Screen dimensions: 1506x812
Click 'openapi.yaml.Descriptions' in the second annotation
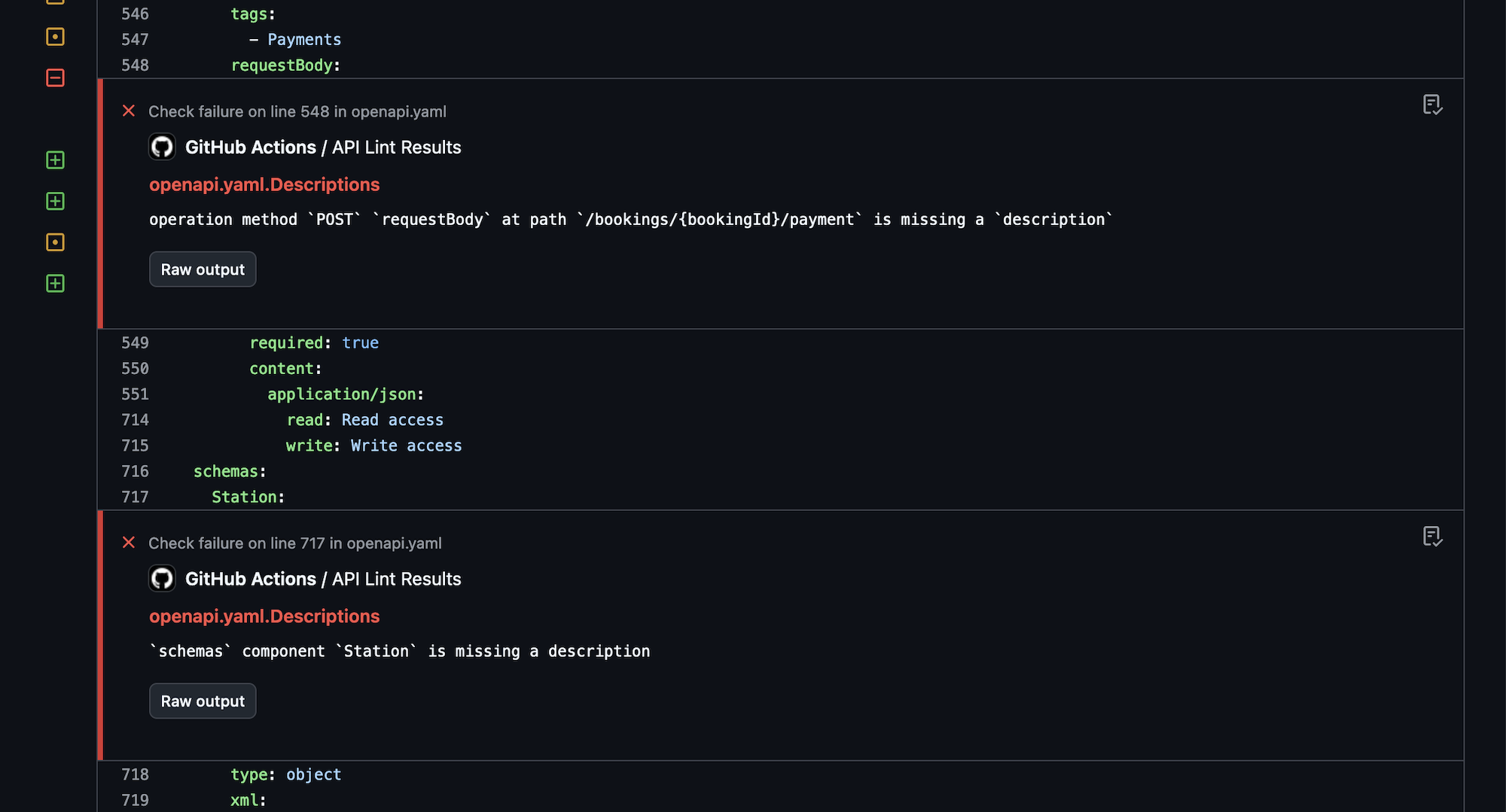click(264, 616)
